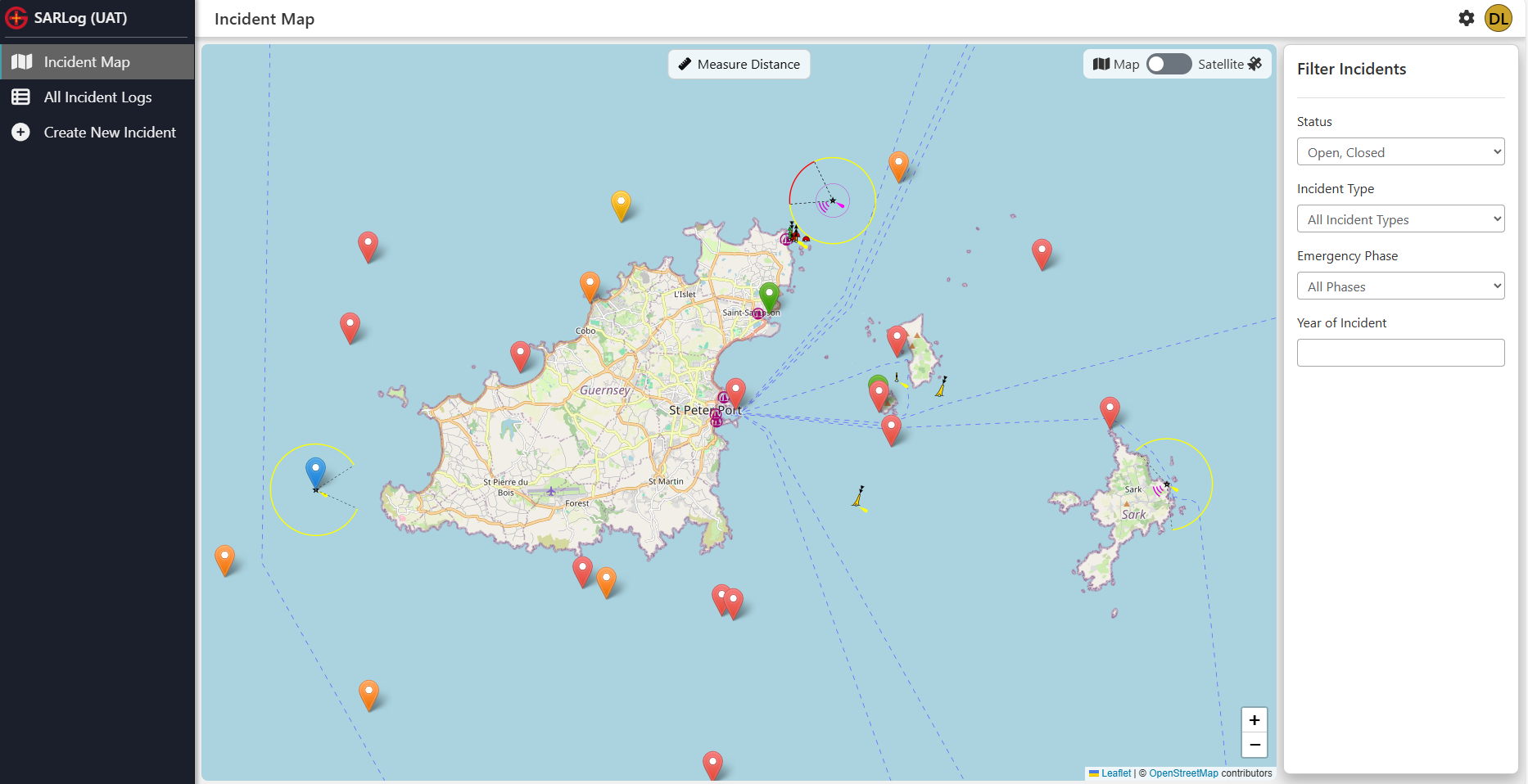Expand the Emergency Phase dropdown
The height and width of the screenshot is (784, 1528).
(x=1400, y=286)
